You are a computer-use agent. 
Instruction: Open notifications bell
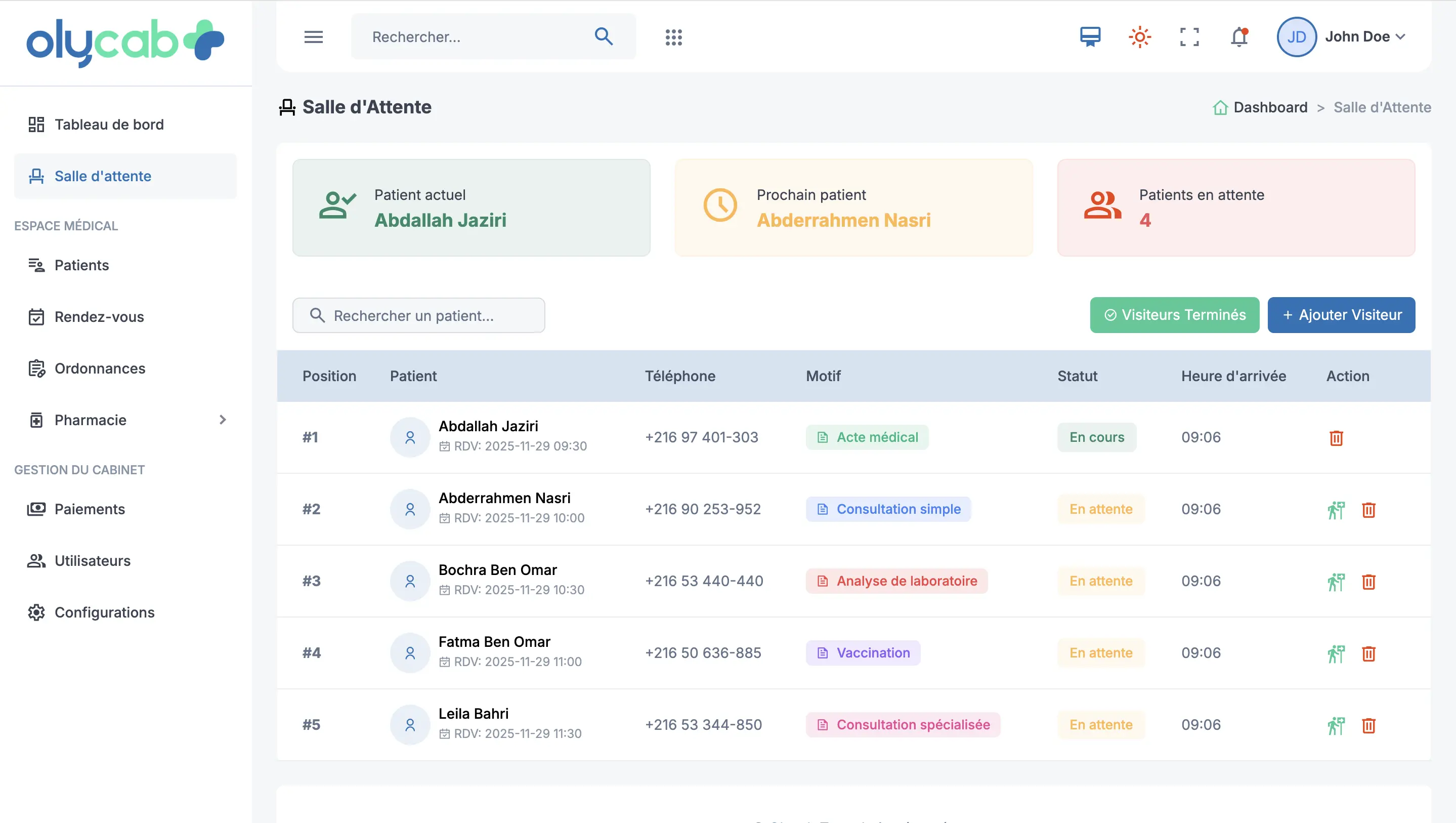pyautogui.click(x=1239, y=37)
